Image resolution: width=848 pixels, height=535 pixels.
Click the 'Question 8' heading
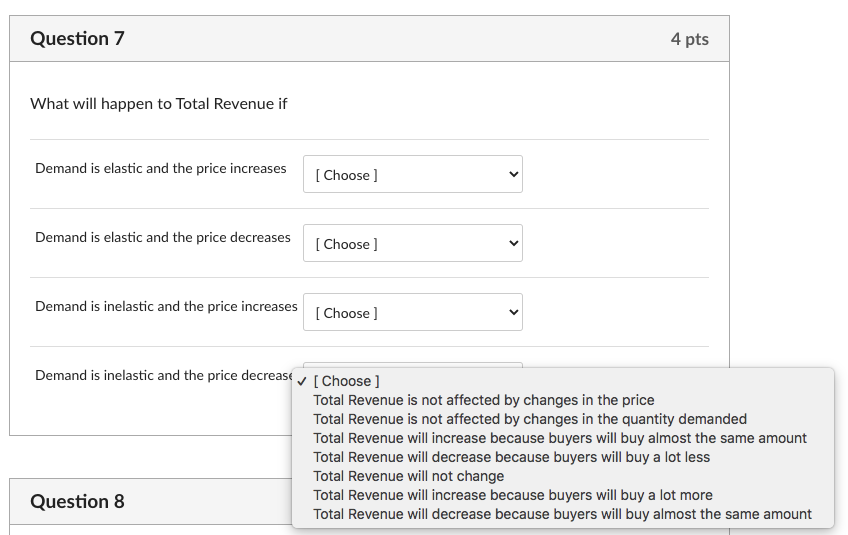coord(77,501)
